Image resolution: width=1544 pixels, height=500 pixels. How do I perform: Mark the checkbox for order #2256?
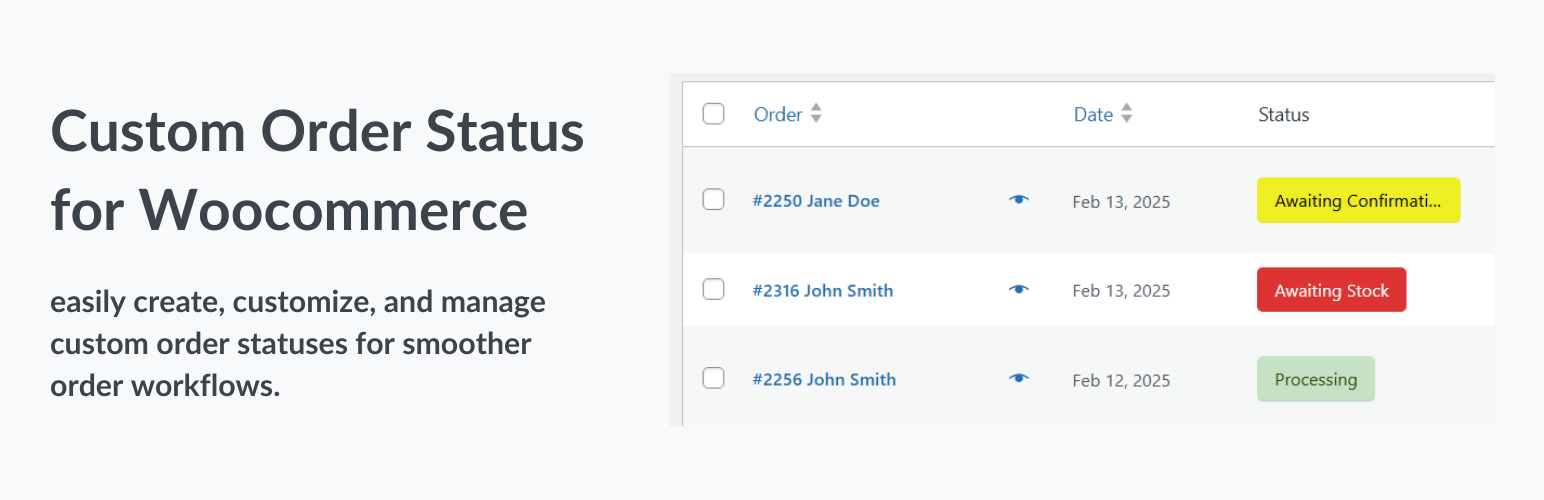pyautogui.click(x=713, y=379)
